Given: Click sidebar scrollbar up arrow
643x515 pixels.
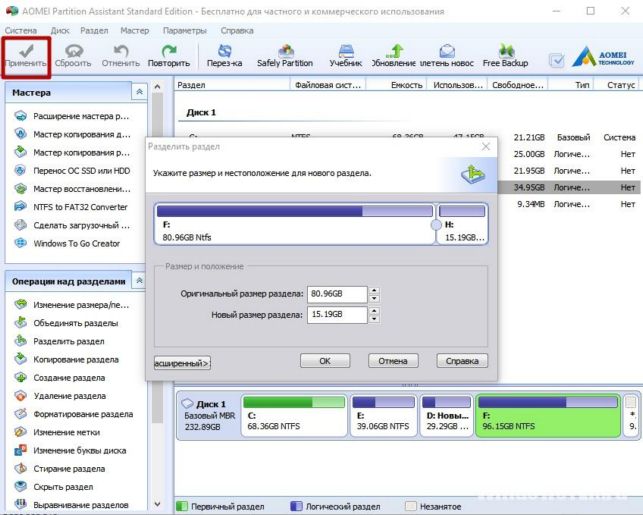Looking at the screenshot, I should [x=157, y=87].
